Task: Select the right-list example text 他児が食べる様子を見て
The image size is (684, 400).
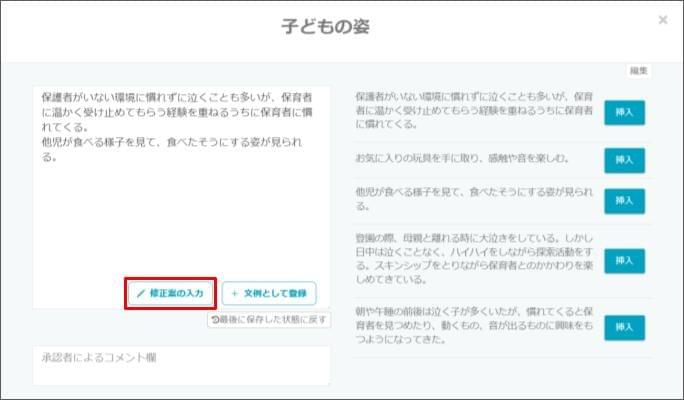Action: tap(475, 200)
